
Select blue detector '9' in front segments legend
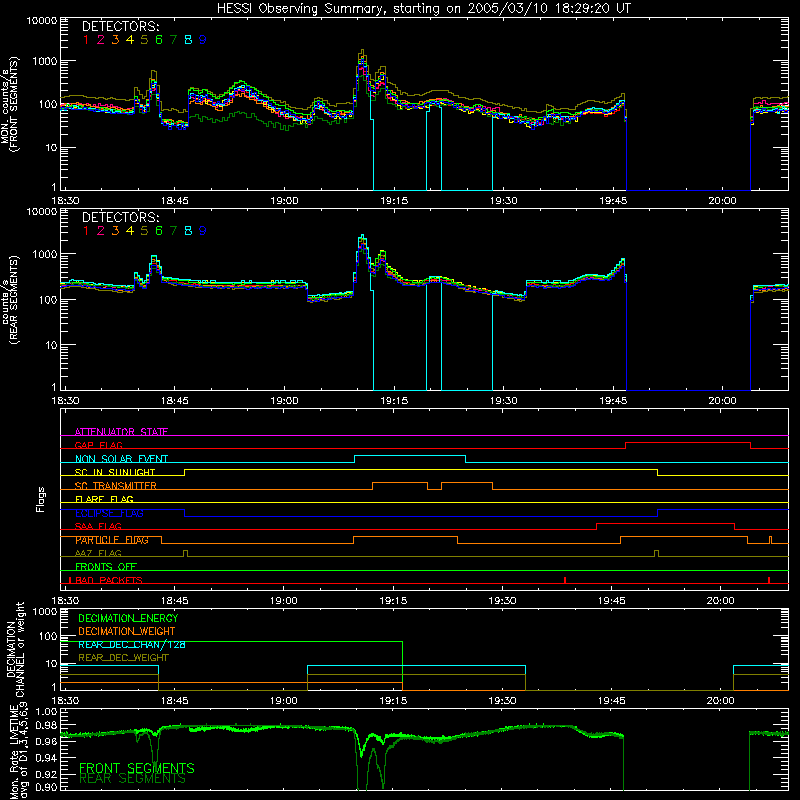pyautogui.click(x=203, y=40)
